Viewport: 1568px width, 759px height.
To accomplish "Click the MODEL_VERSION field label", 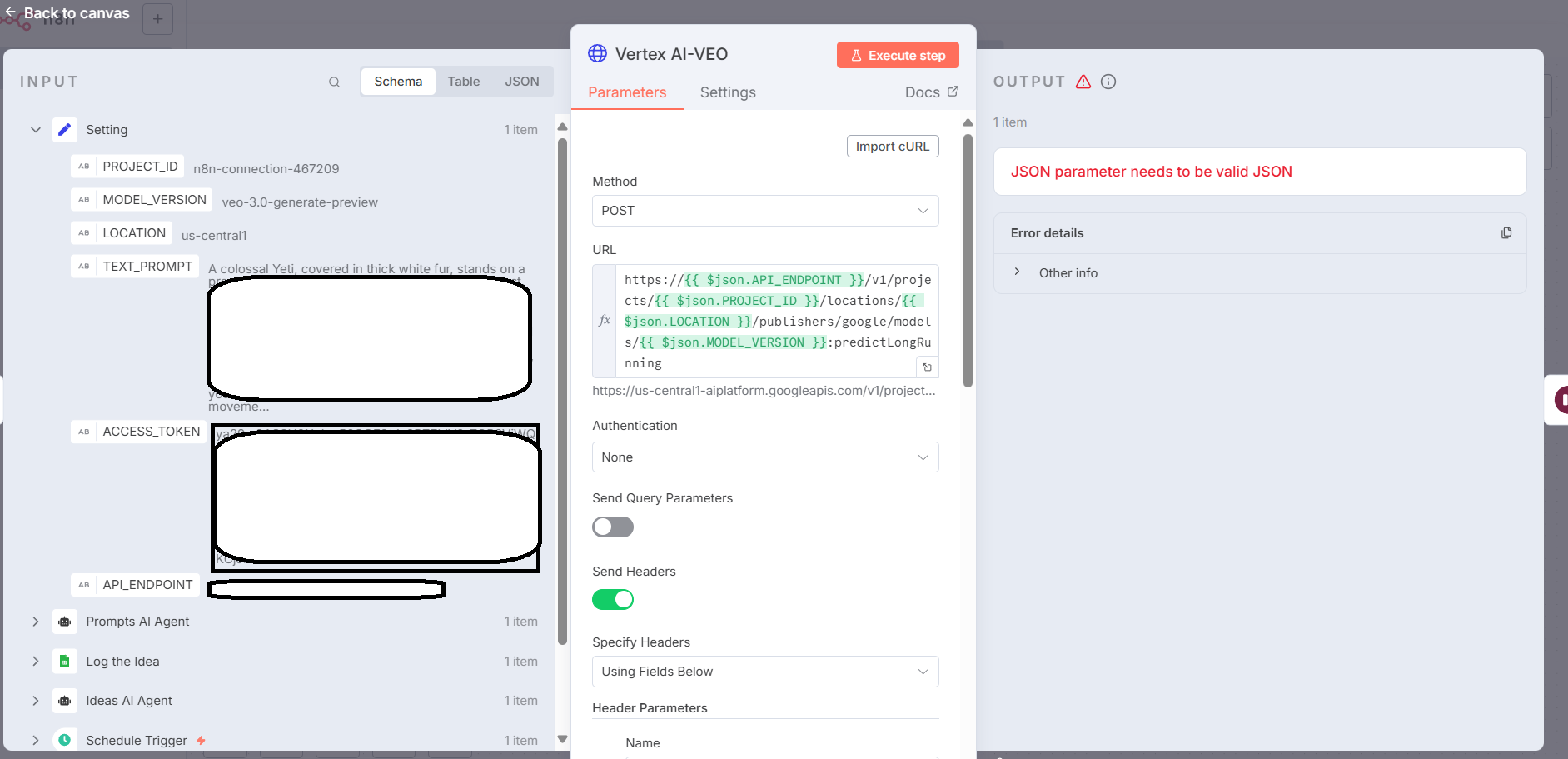I will tap(154, 200).
